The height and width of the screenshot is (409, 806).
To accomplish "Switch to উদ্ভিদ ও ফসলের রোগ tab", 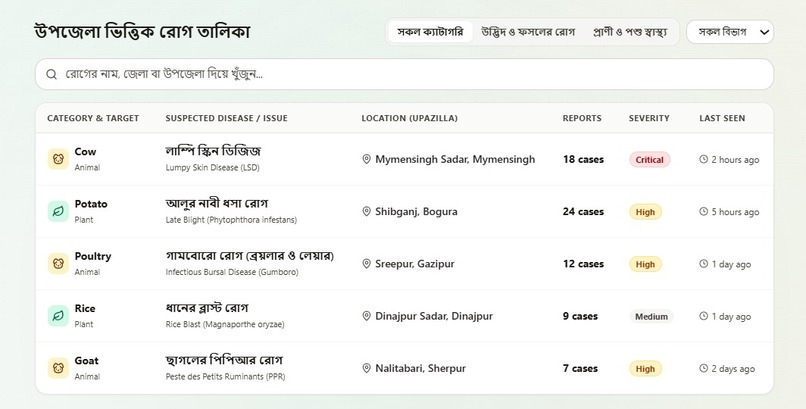I will 527,32.
